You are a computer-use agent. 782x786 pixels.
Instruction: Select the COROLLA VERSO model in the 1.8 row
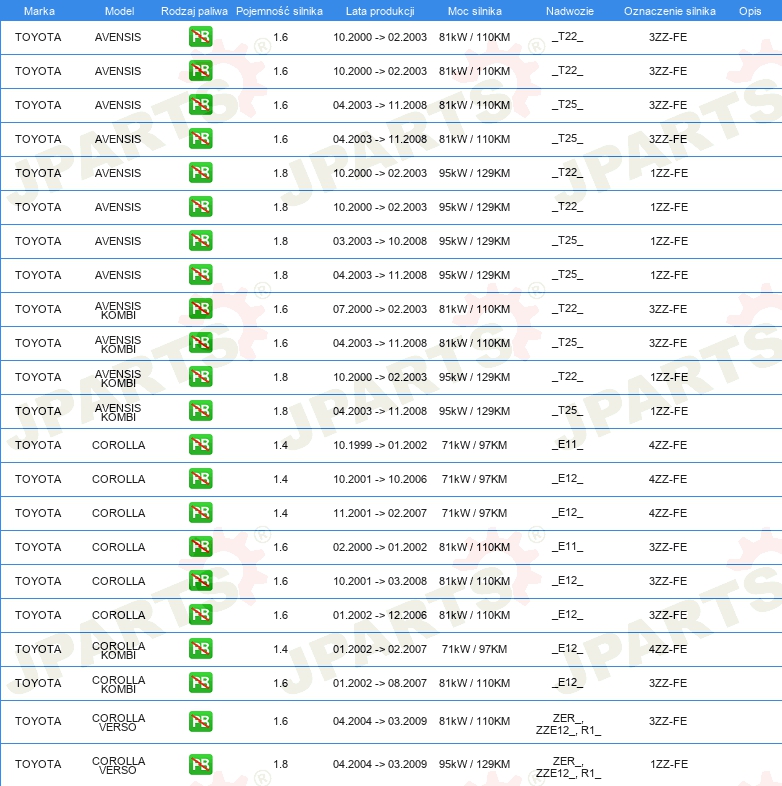[x=118, y=764]
